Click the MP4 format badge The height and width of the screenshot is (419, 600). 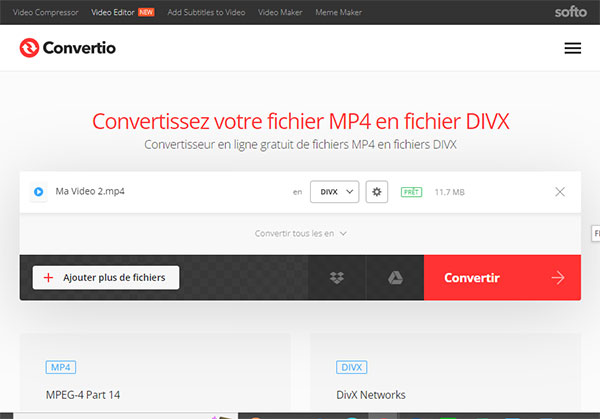[61, 367]
